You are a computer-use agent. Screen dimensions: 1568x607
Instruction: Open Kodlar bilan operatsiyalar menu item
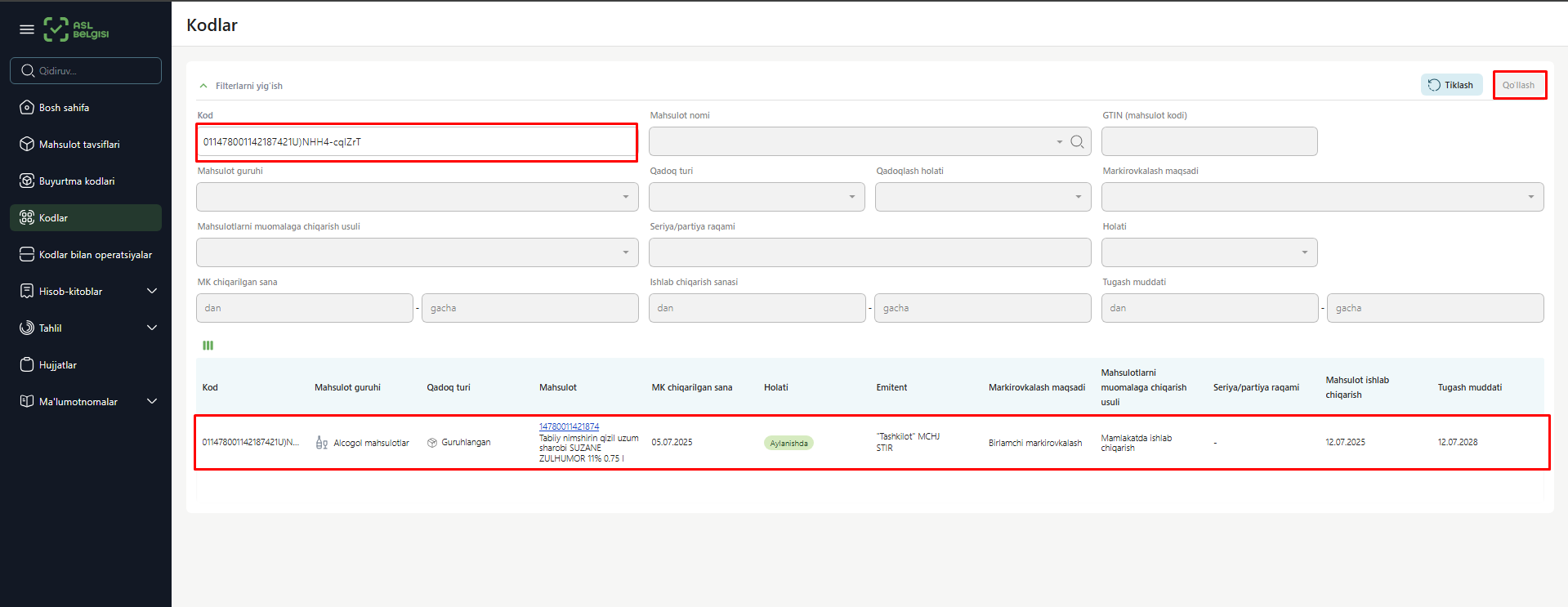point(95,255)
